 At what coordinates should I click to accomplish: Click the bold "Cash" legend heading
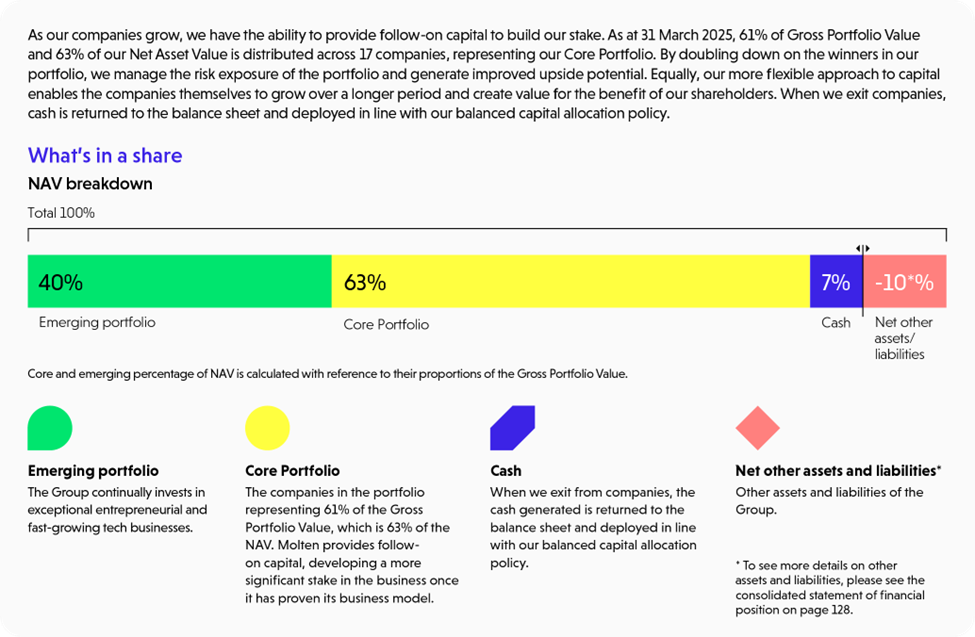[505, 470]
